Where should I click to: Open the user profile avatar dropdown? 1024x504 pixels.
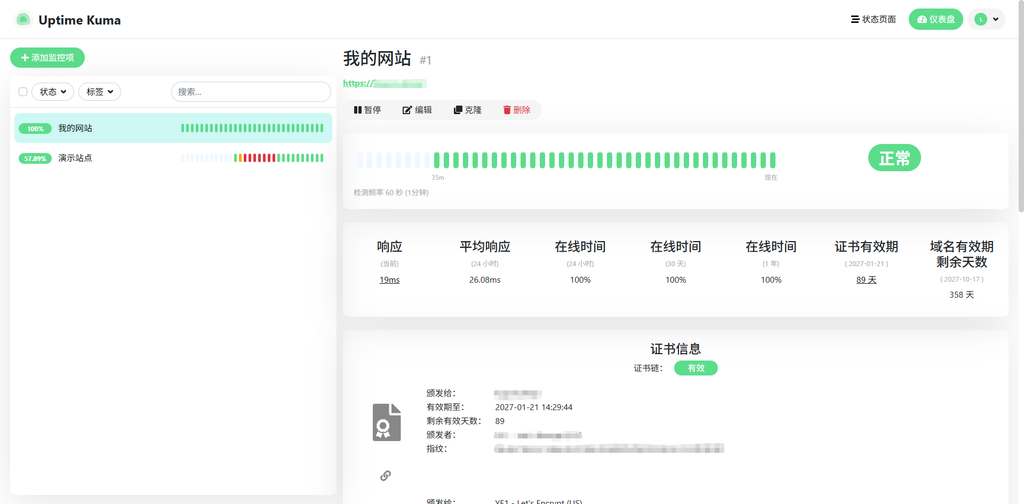(986, 20)
